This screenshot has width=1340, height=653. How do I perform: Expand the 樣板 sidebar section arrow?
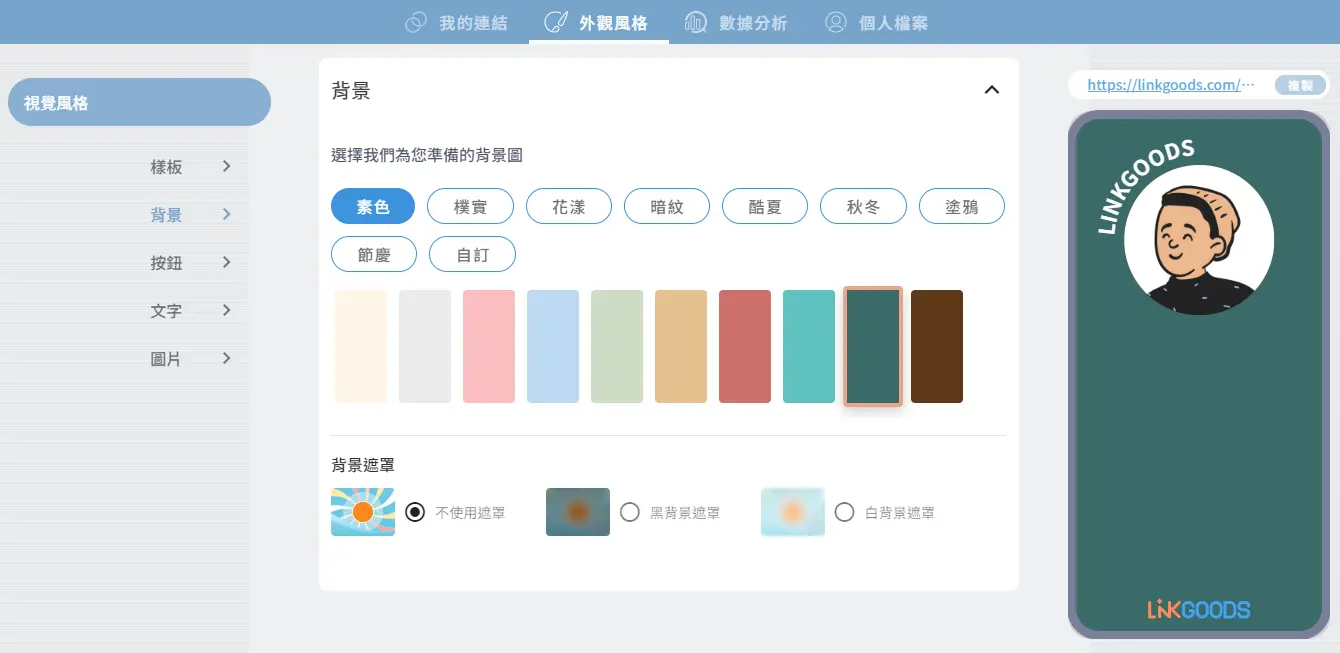(x=227, y=166)
